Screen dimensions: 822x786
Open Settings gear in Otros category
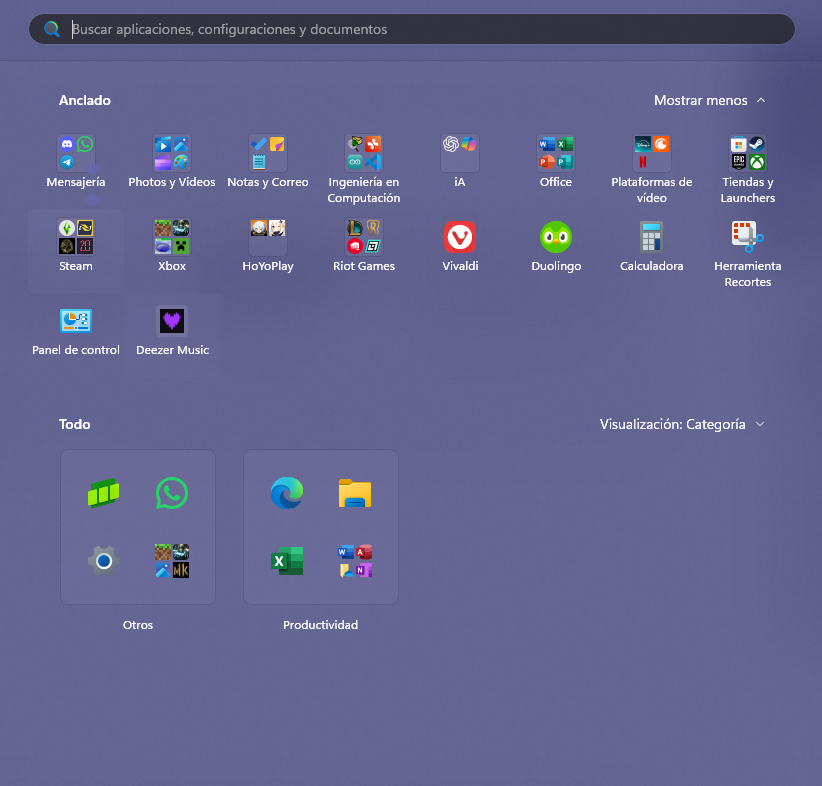(103, 561)
